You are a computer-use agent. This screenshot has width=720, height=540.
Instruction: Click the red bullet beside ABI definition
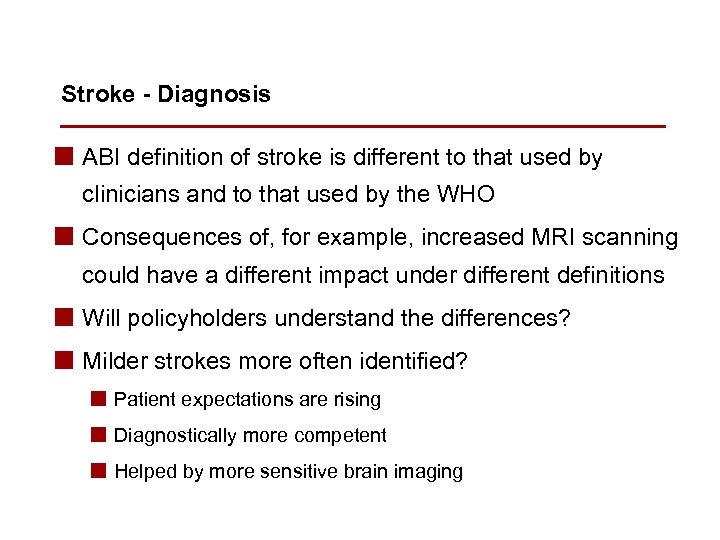point(67,156)
